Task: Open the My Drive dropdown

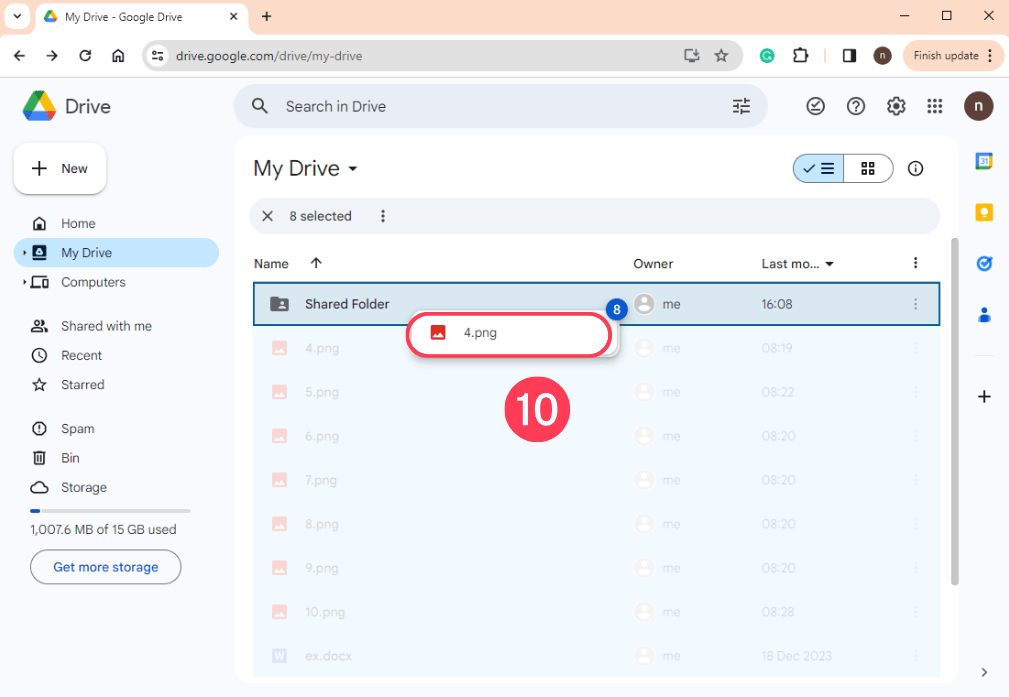Action: click(305, 168)
